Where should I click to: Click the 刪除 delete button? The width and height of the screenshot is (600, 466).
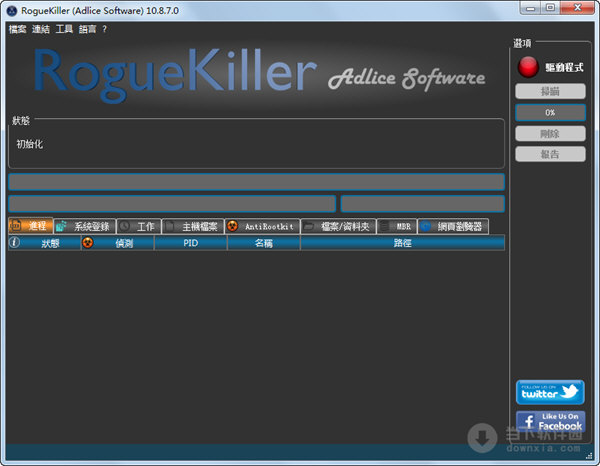point(550,134)
